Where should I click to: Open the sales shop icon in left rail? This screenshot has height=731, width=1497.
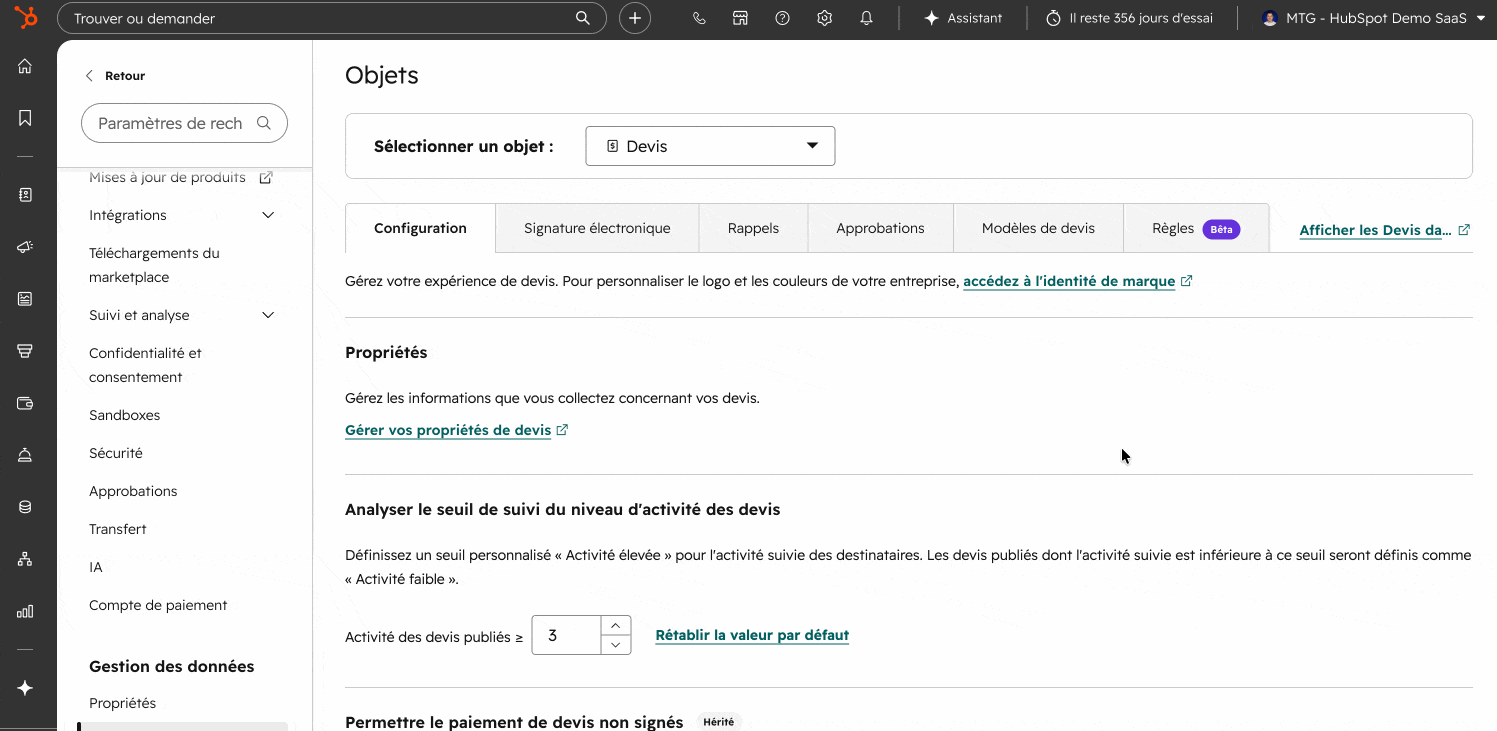tap(25, 351)
